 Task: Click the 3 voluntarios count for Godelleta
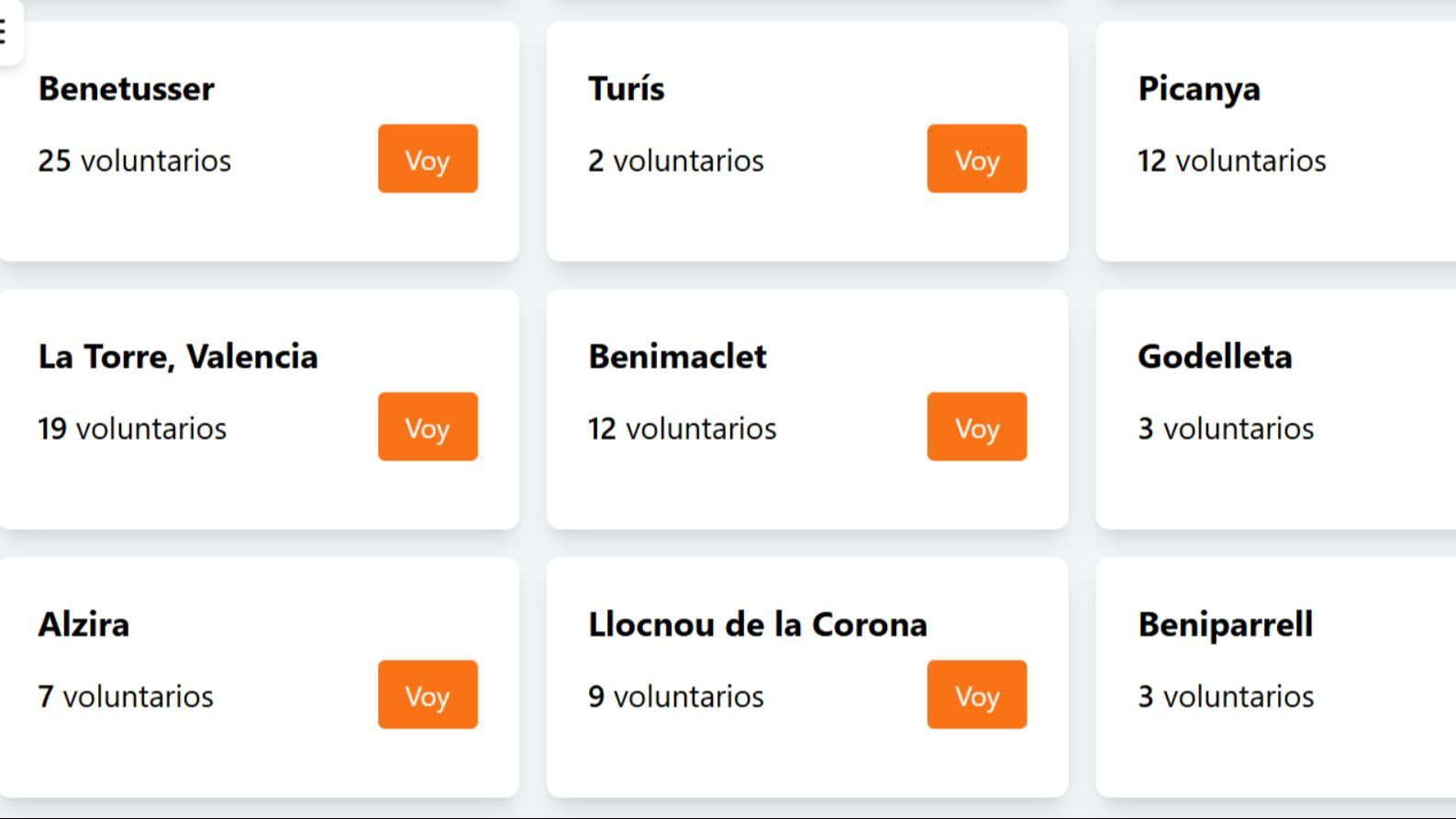click(x=1225, y=427)
